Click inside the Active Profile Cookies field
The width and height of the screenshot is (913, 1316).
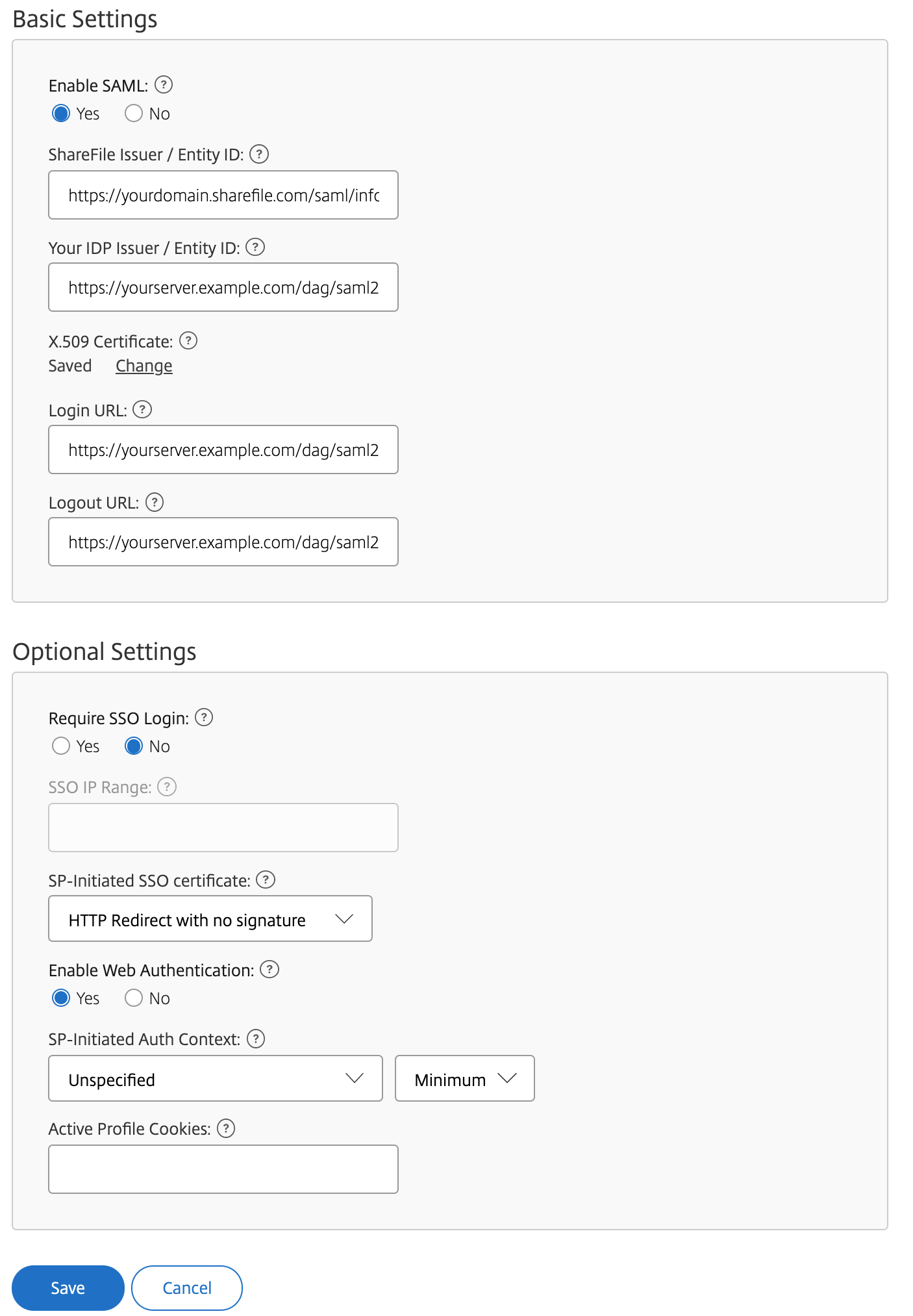[223, 1169]
